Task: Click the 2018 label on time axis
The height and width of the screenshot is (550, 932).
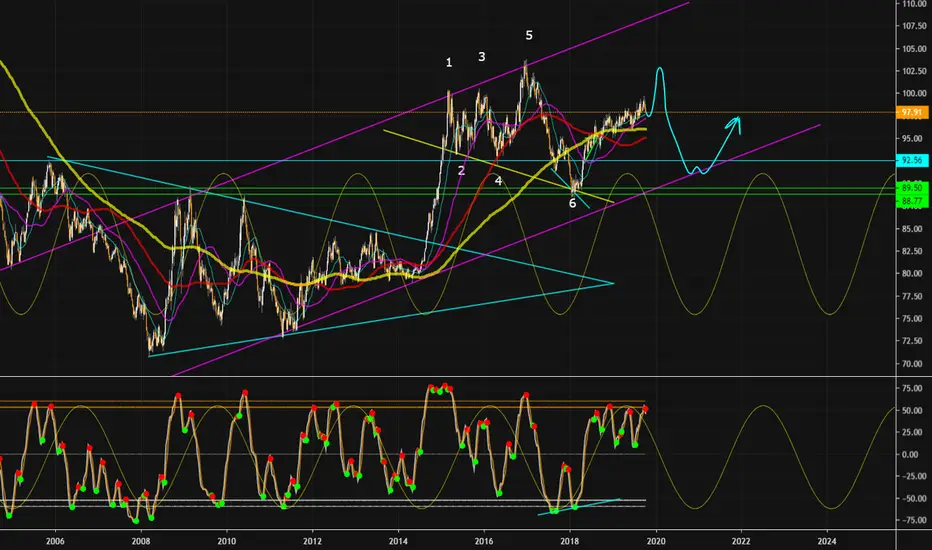Action: [569, 541]
